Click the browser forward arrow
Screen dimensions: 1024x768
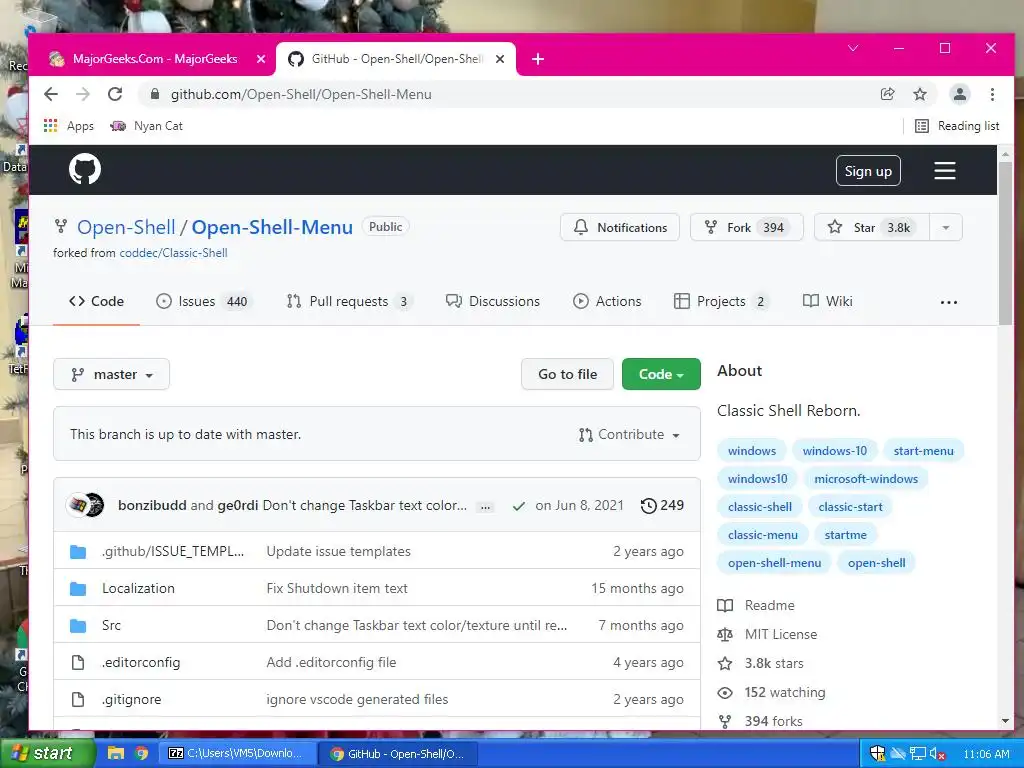(83, 94)
